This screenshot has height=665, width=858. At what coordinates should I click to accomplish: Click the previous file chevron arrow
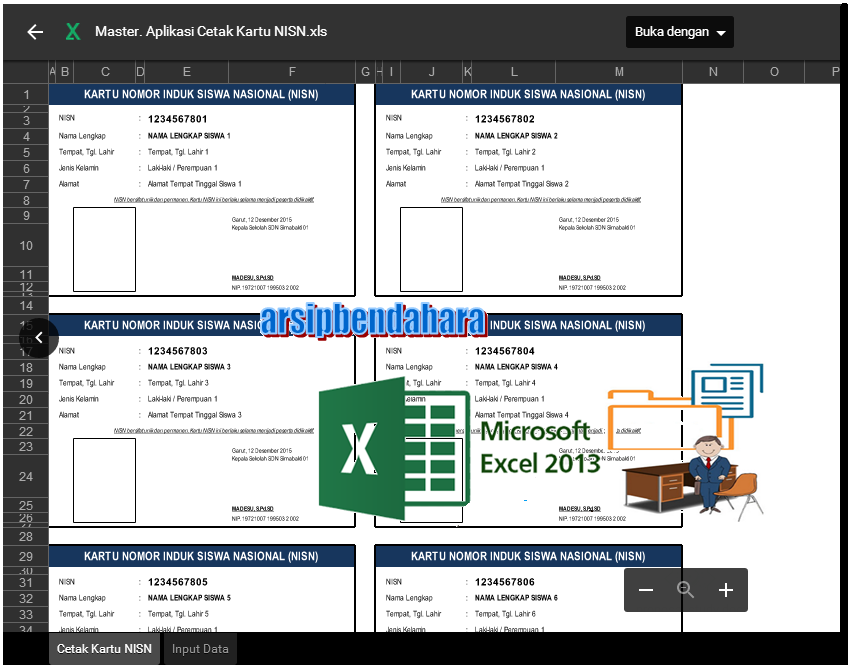point(38,338)
